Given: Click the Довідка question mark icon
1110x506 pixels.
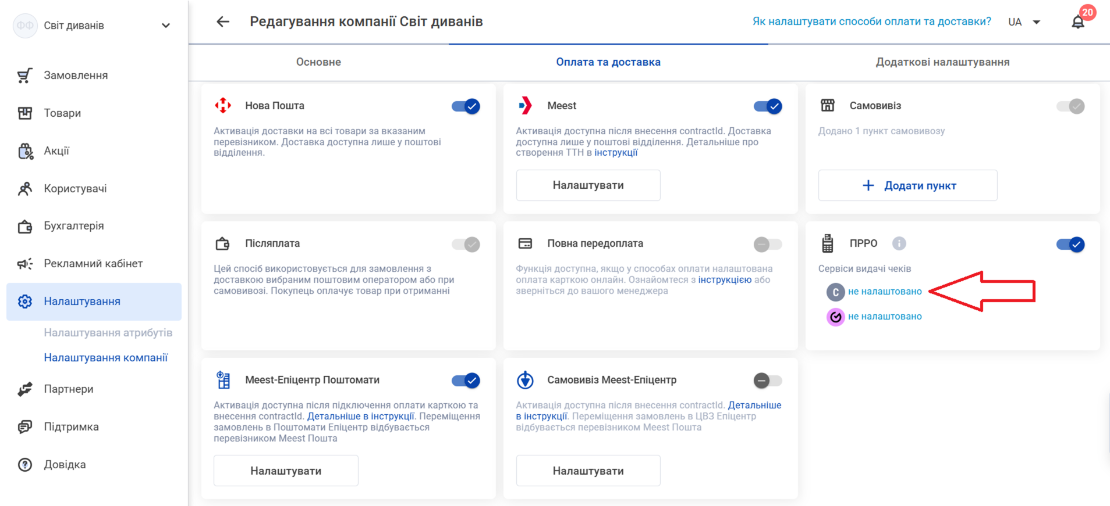Looking at the screenshot, I should (25, 465).
